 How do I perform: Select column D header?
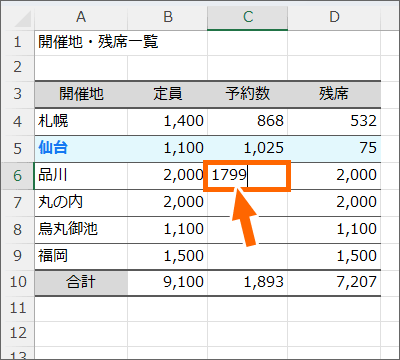(x=334, y=17)
